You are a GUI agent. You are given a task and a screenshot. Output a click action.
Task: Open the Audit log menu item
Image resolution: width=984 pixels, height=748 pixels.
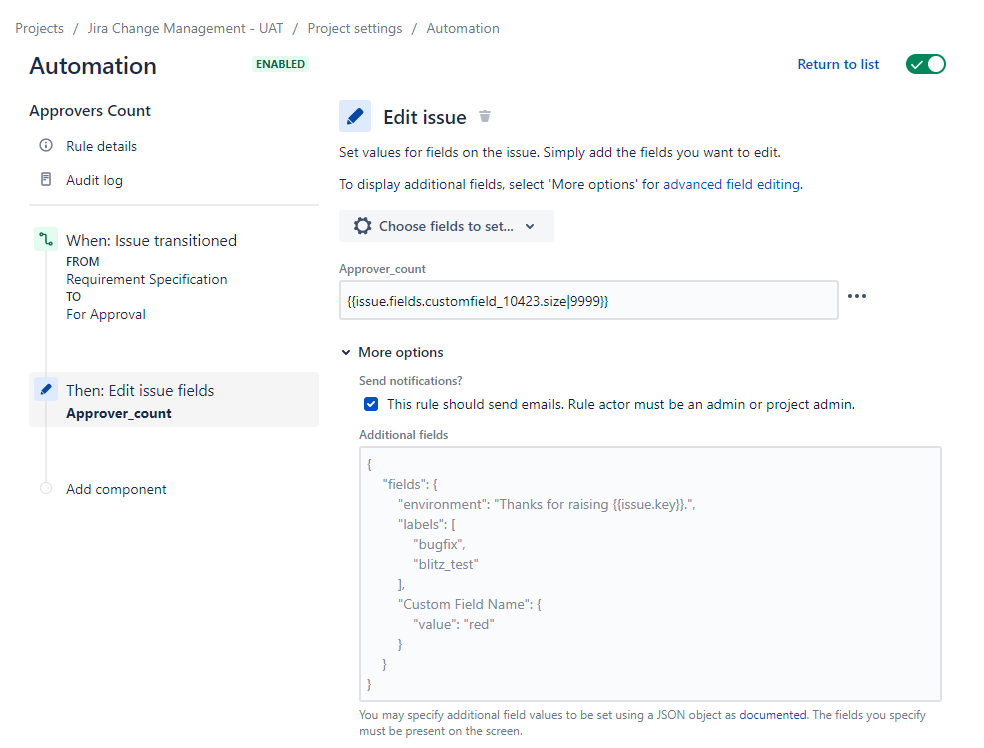click(94, 180)
